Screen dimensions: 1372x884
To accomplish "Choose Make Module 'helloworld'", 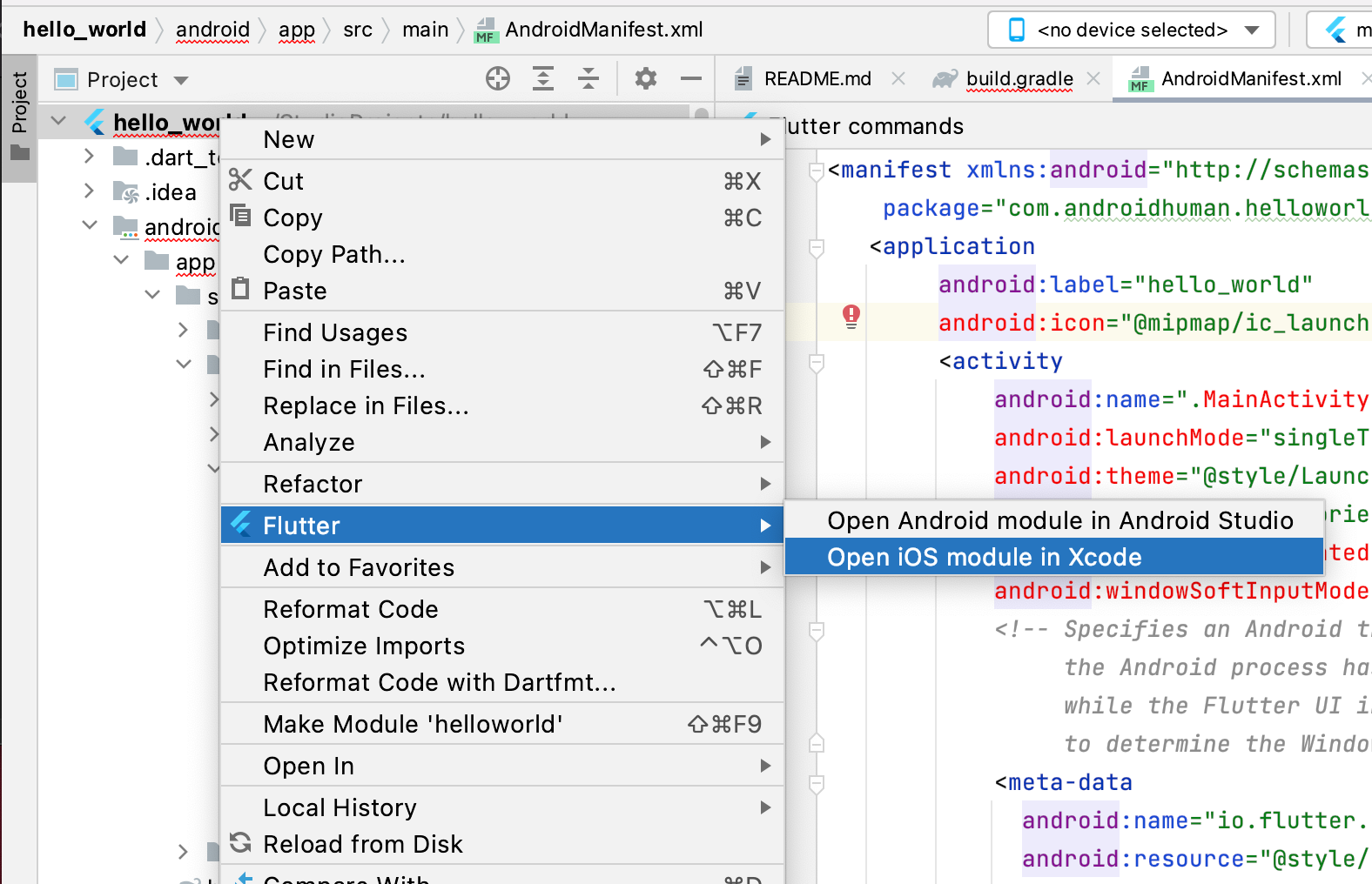I will pyautogui.click(x=502, y=724).
